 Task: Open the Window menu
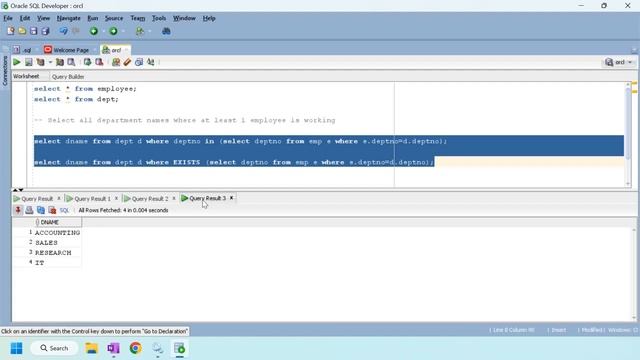(x=184, y=18)
